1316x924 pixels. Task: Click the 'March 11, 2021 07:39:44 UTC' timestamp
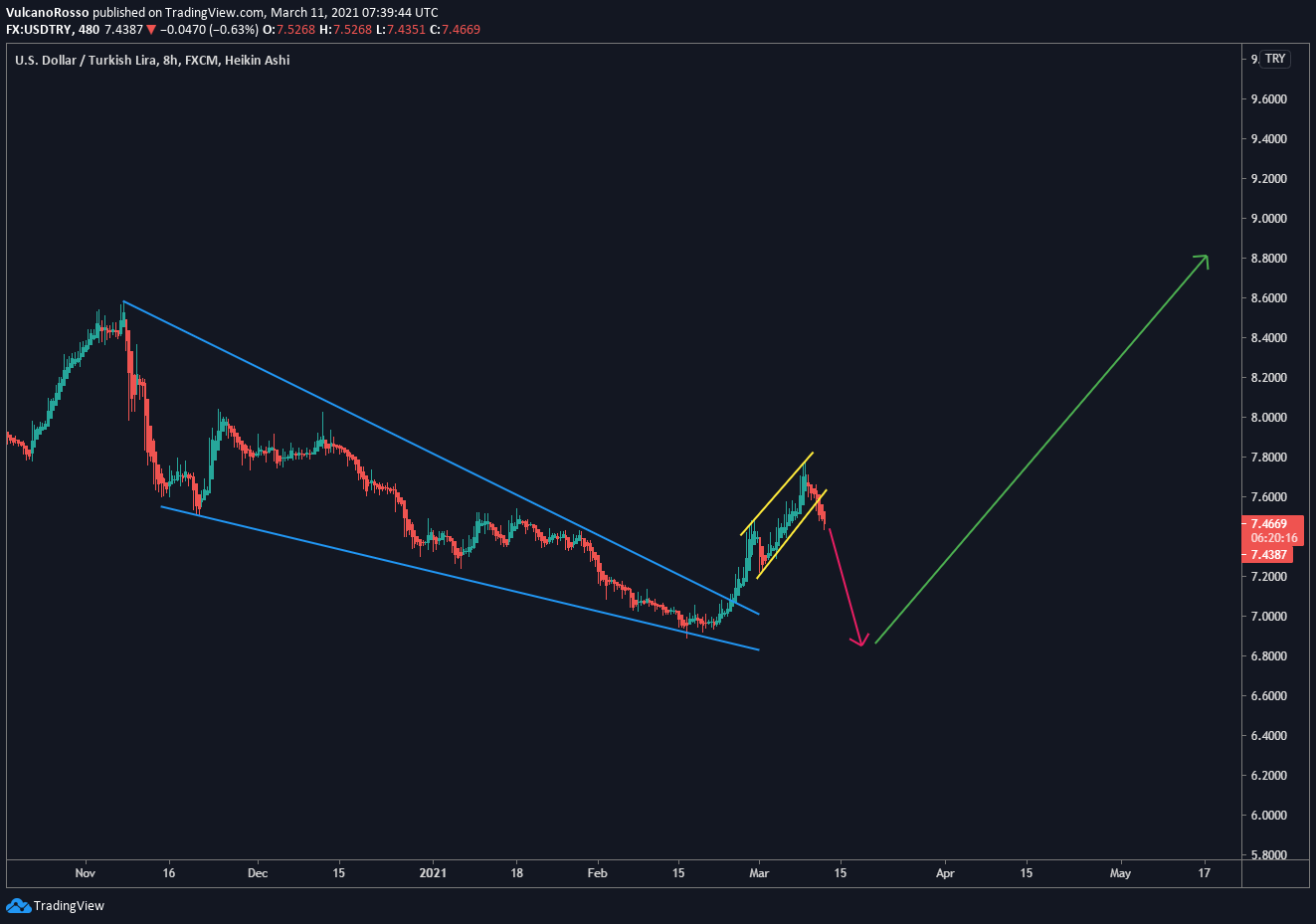click(354, 13)
